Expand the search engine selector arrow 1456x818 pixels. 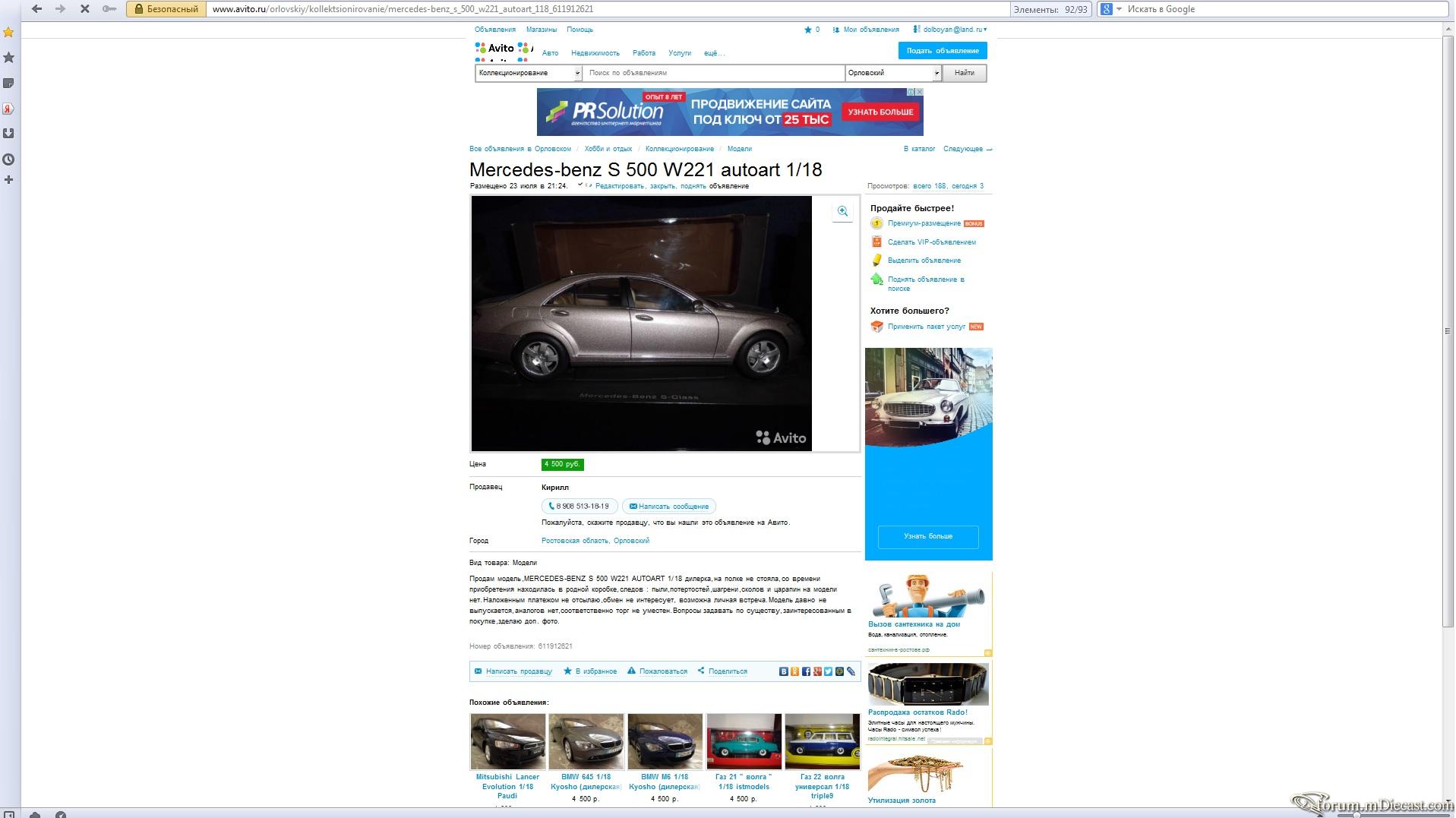point(1119,9)
